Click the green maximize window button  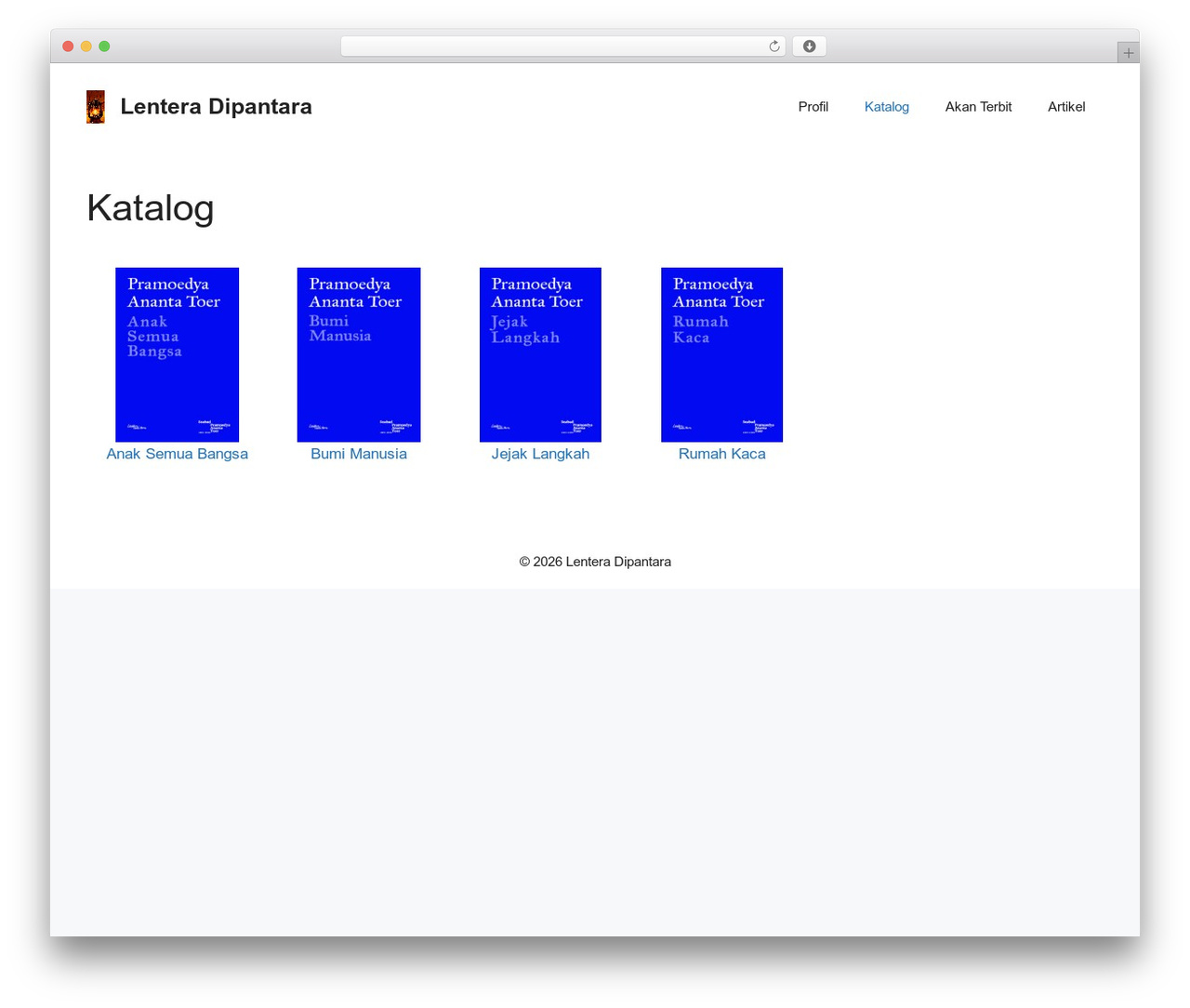point(104,46)
